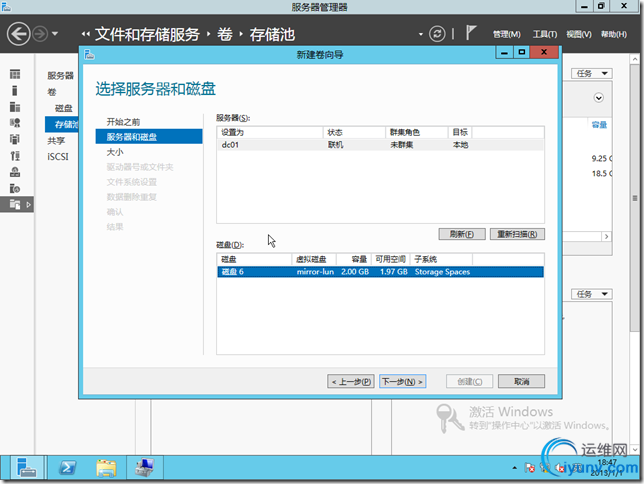
Task: Select the Local Server icon in sidebar
Action: click(15, 90)
